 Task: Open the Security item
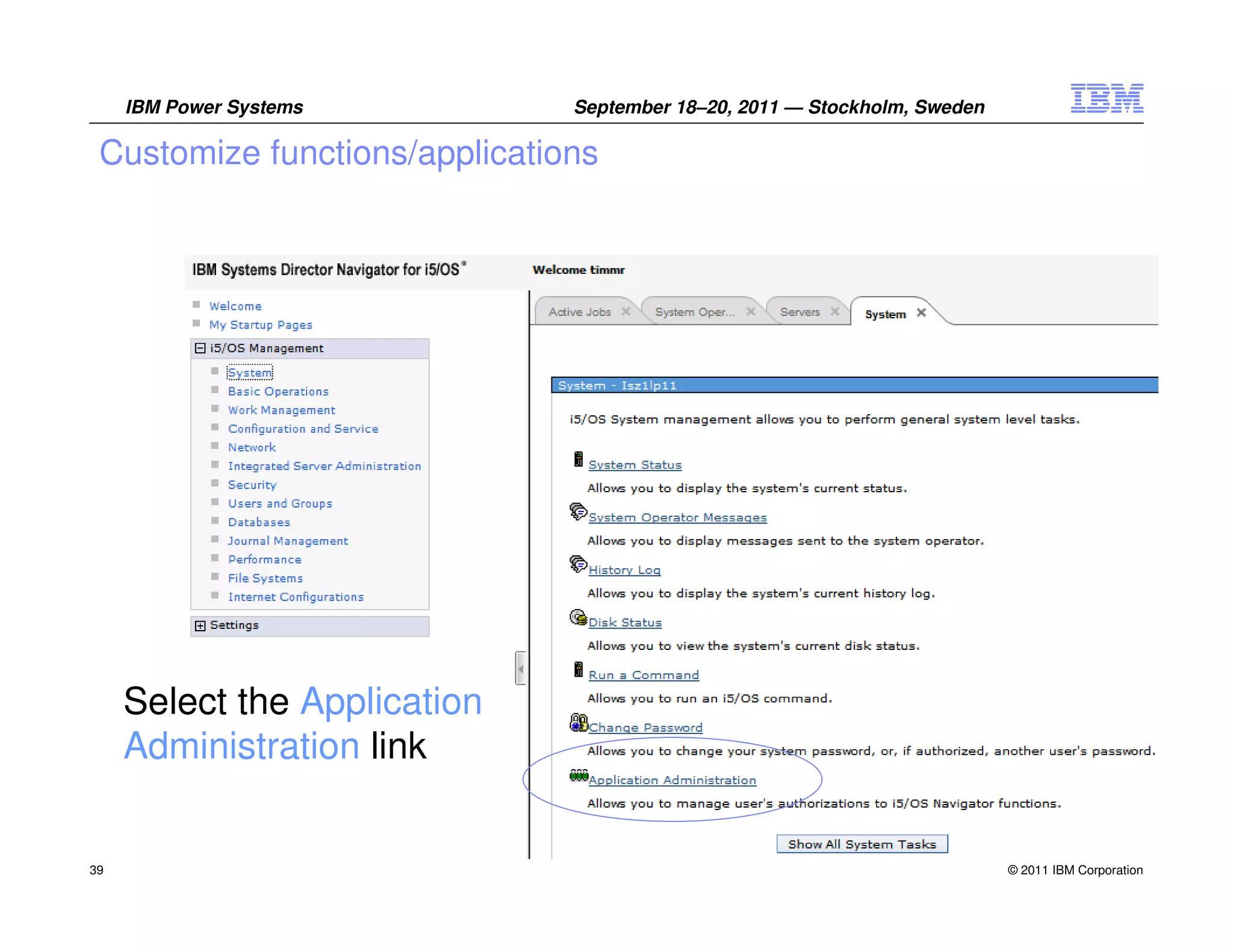[252, 485]
